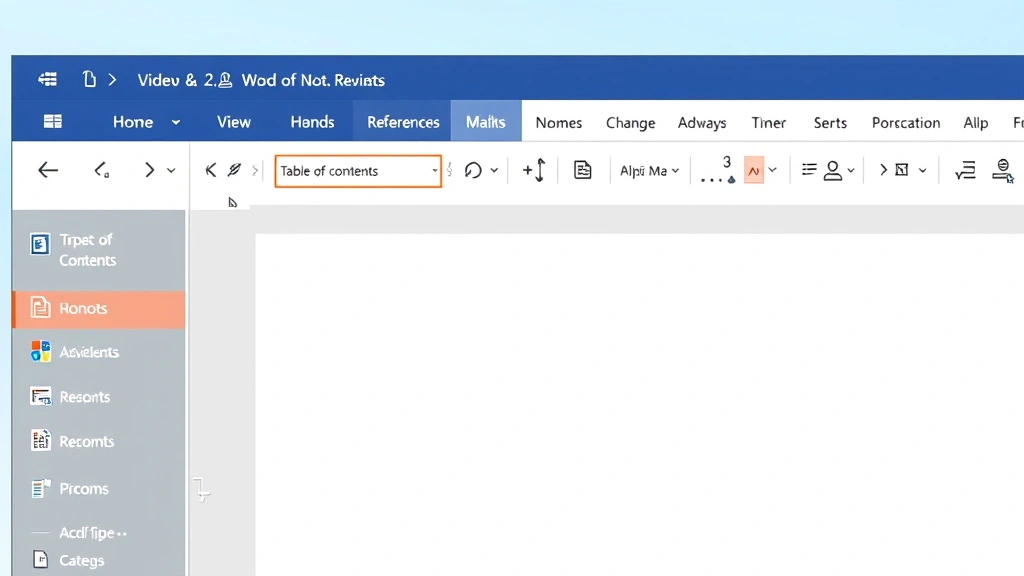Screen dimensions: 1024x576
Task: Select the format painter icon in the toolbar
Action: [x=234, y=170]
